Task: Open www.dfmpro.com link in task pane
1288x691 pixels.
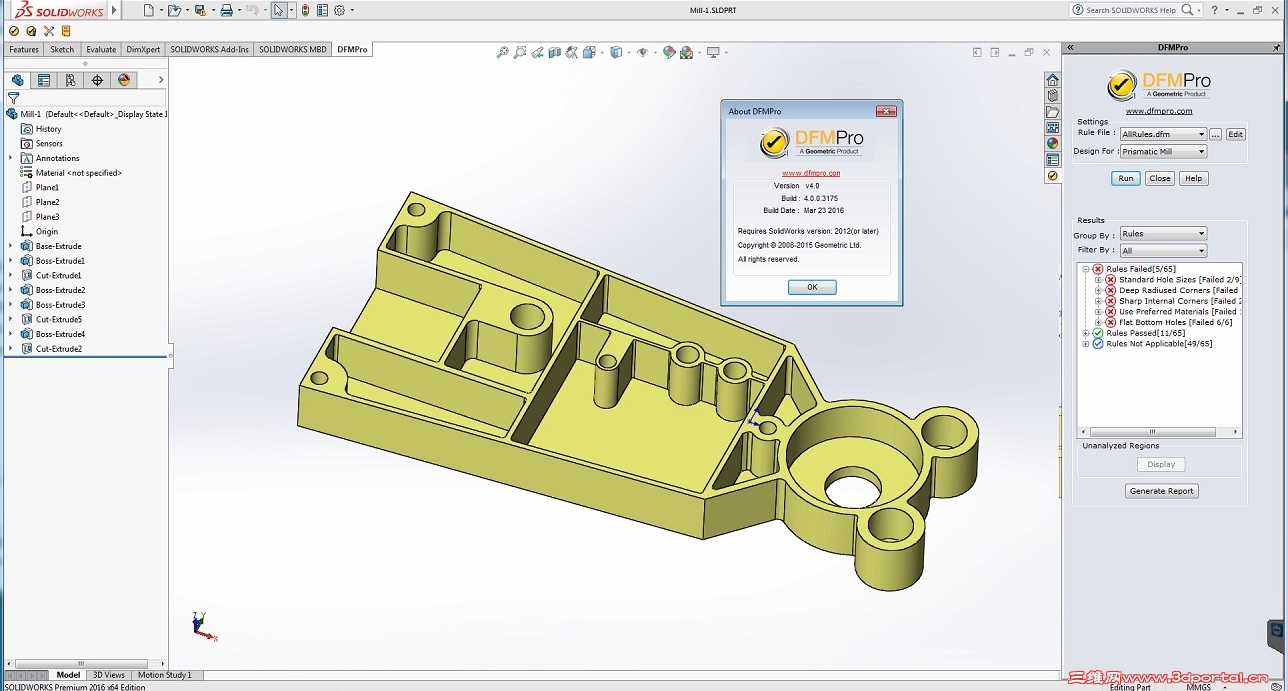Action: click(1159, 111)
